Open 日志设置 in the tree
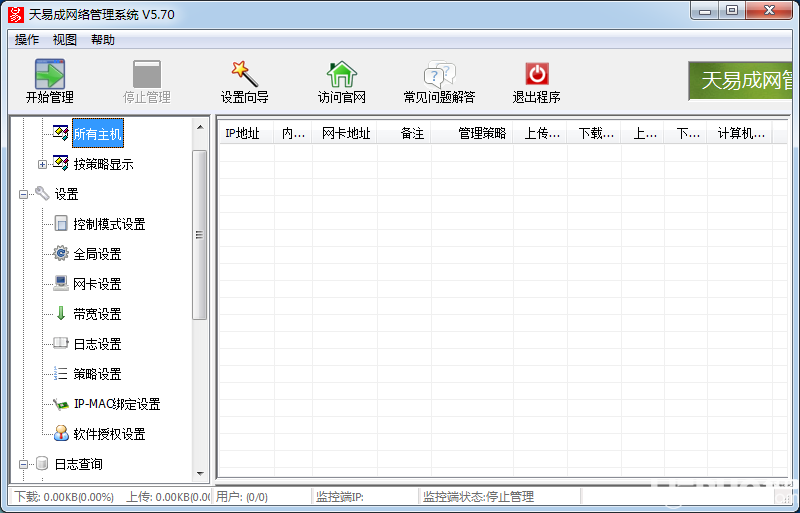Viewport: 800px width, 513px height. (97, 344)
